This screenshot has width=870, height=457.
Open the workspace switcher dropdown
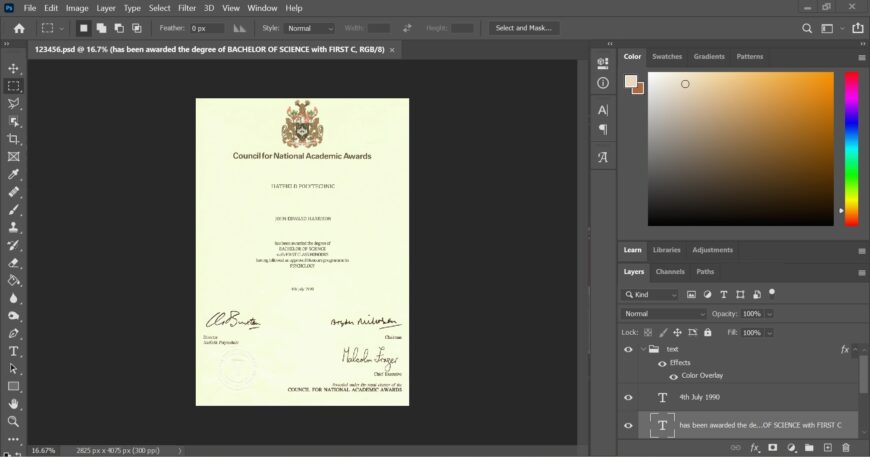tap(832, 28)
